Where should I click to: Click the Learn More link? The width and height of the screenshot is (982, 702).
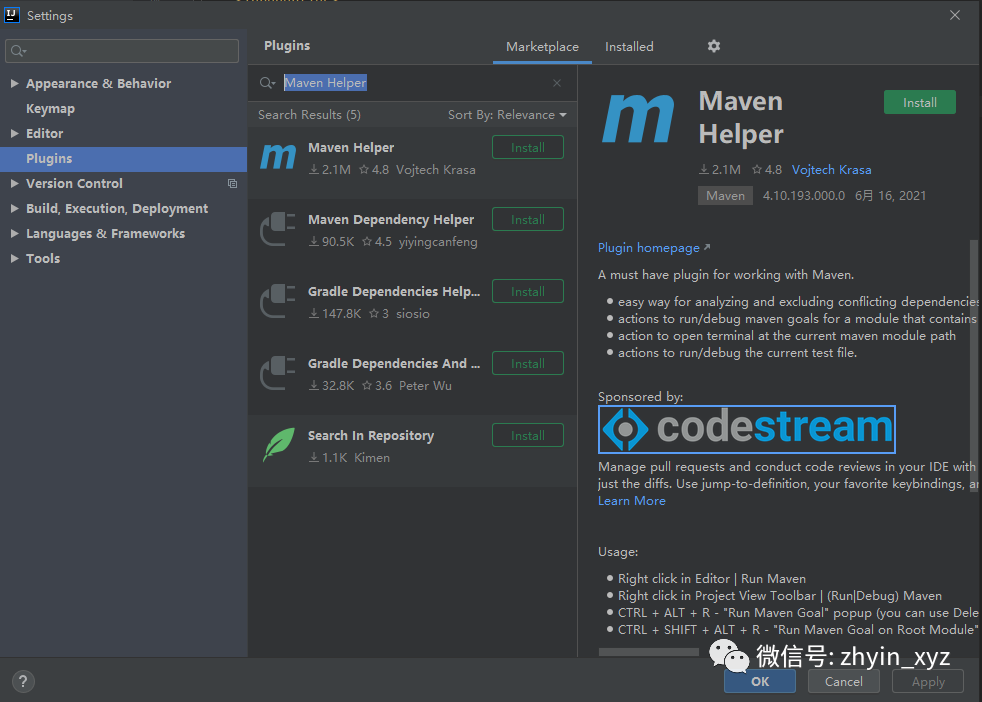631,501
